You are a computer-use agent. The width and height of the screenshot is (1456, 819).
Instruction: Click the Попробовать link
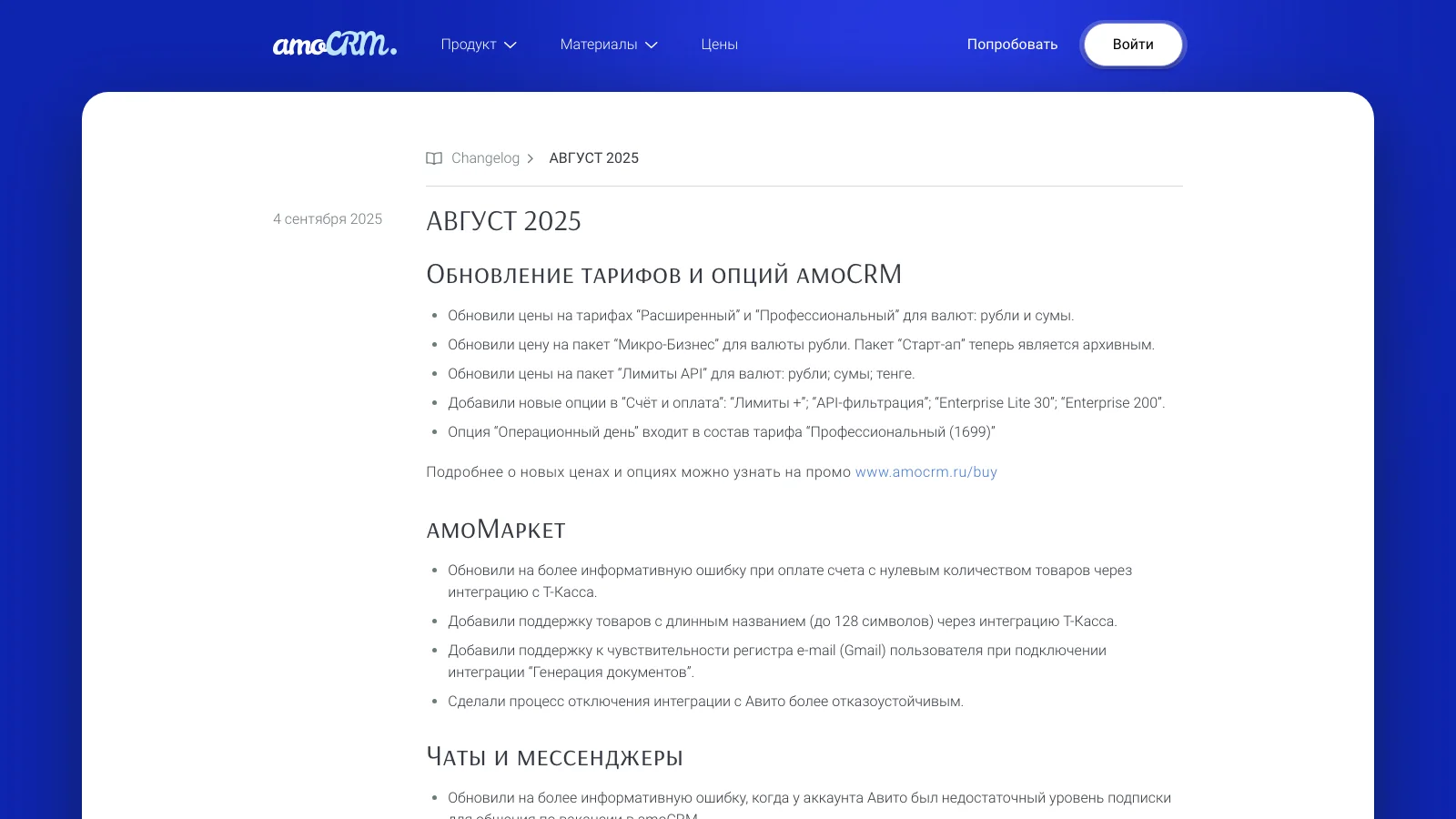click(x=1012, y=45)
